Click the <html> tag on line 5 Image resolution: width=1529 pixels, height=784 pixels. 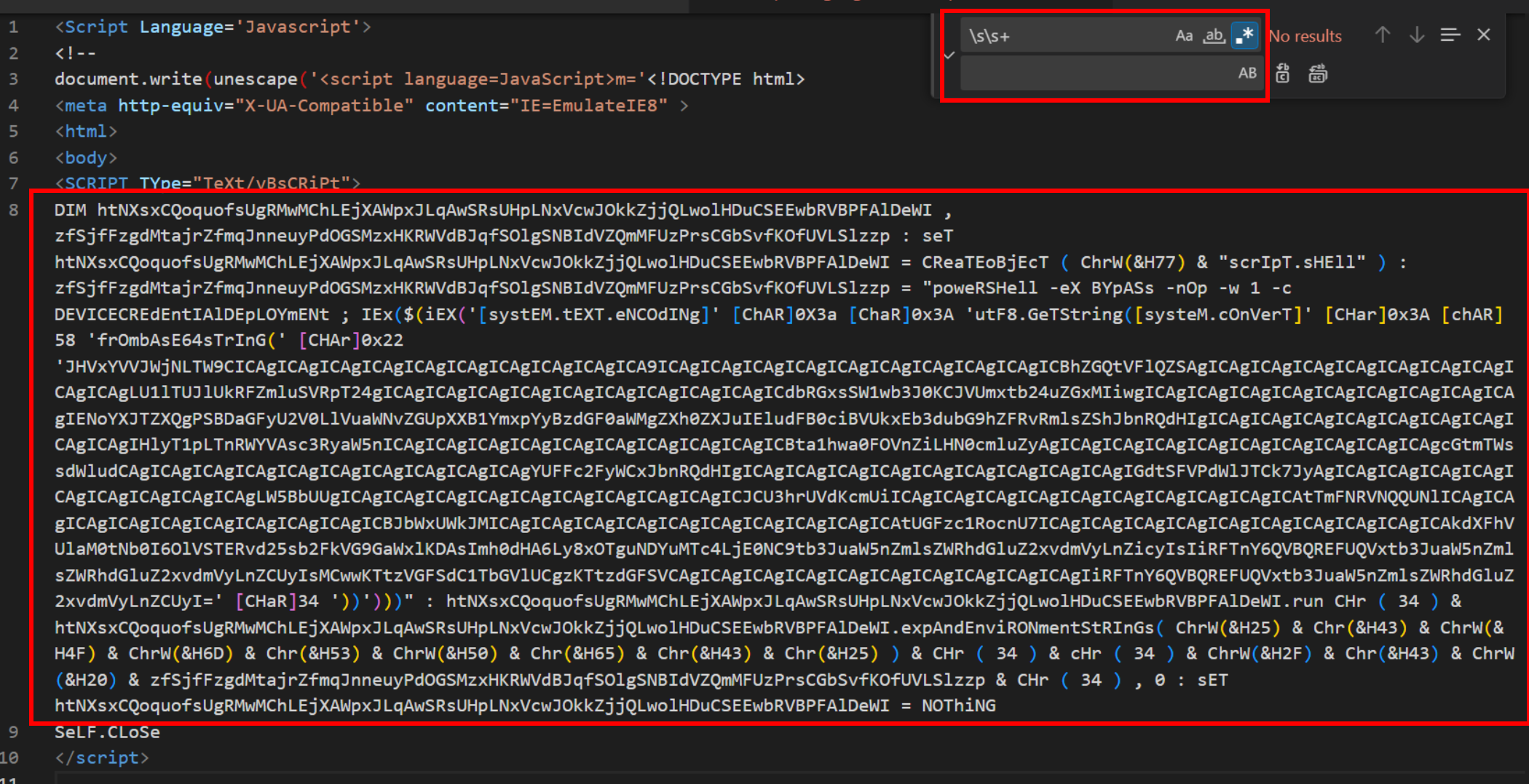click(x=86, y=132)
